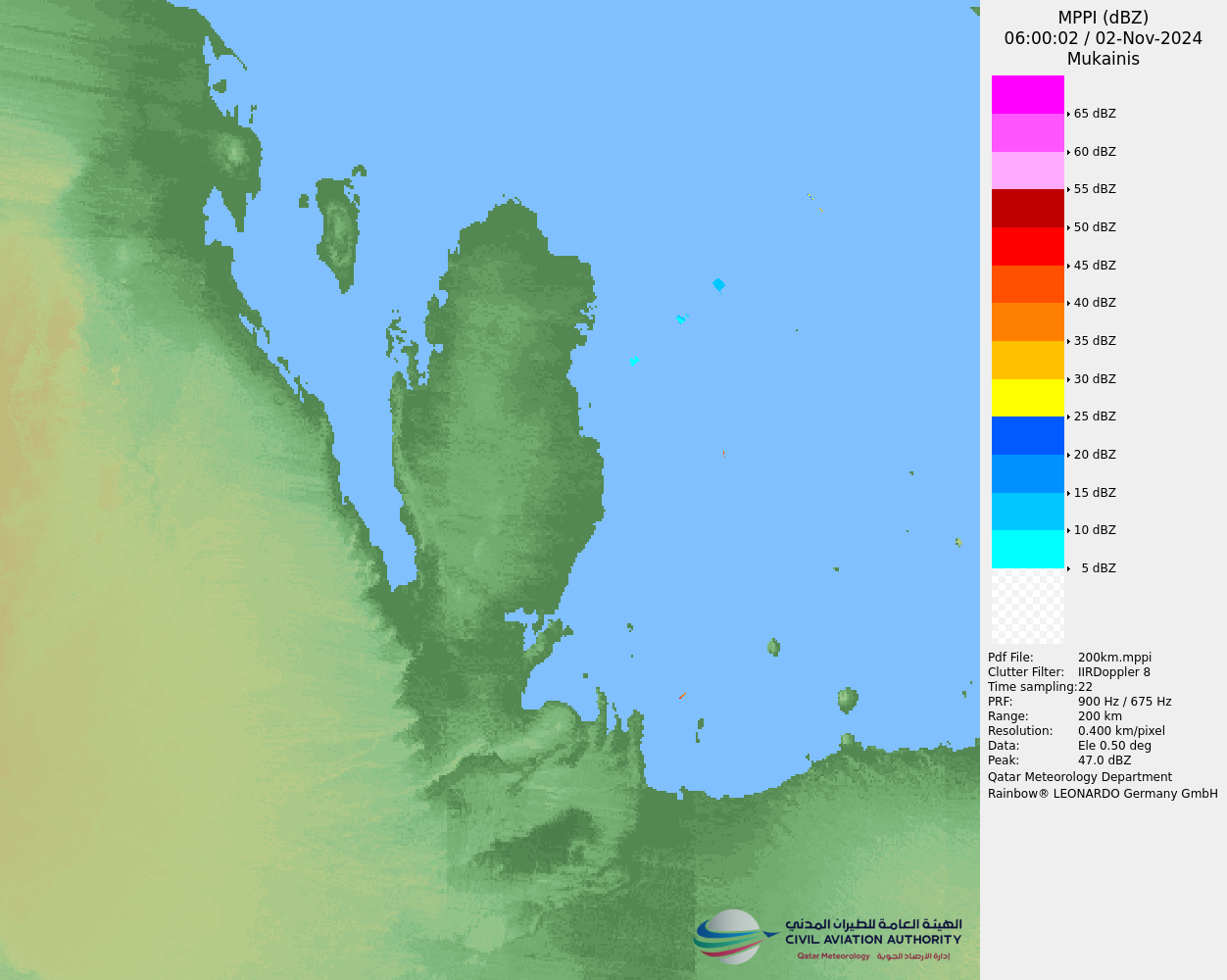
Task: Click the MPPI (dBZ) title text
Action: click(x=1103, y=18)
